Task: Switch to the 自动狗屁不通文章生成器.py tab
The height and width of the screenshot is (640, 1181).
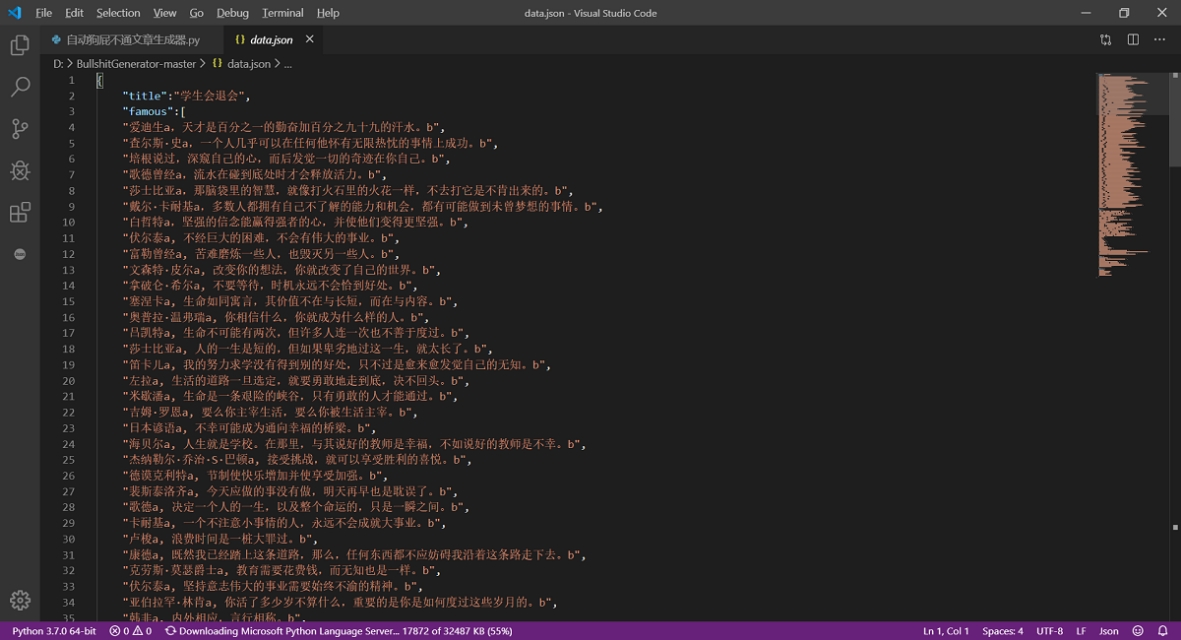Action: 132,40
